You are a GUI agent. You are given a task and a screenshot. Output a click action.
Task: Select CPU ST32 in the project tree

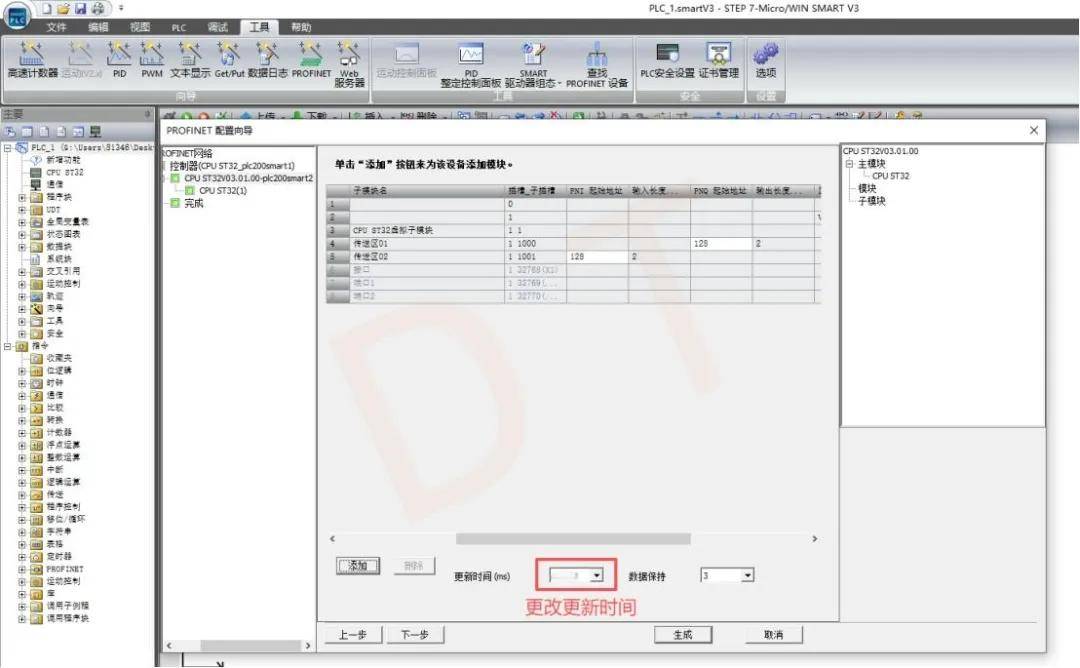(x=65, y=172)
